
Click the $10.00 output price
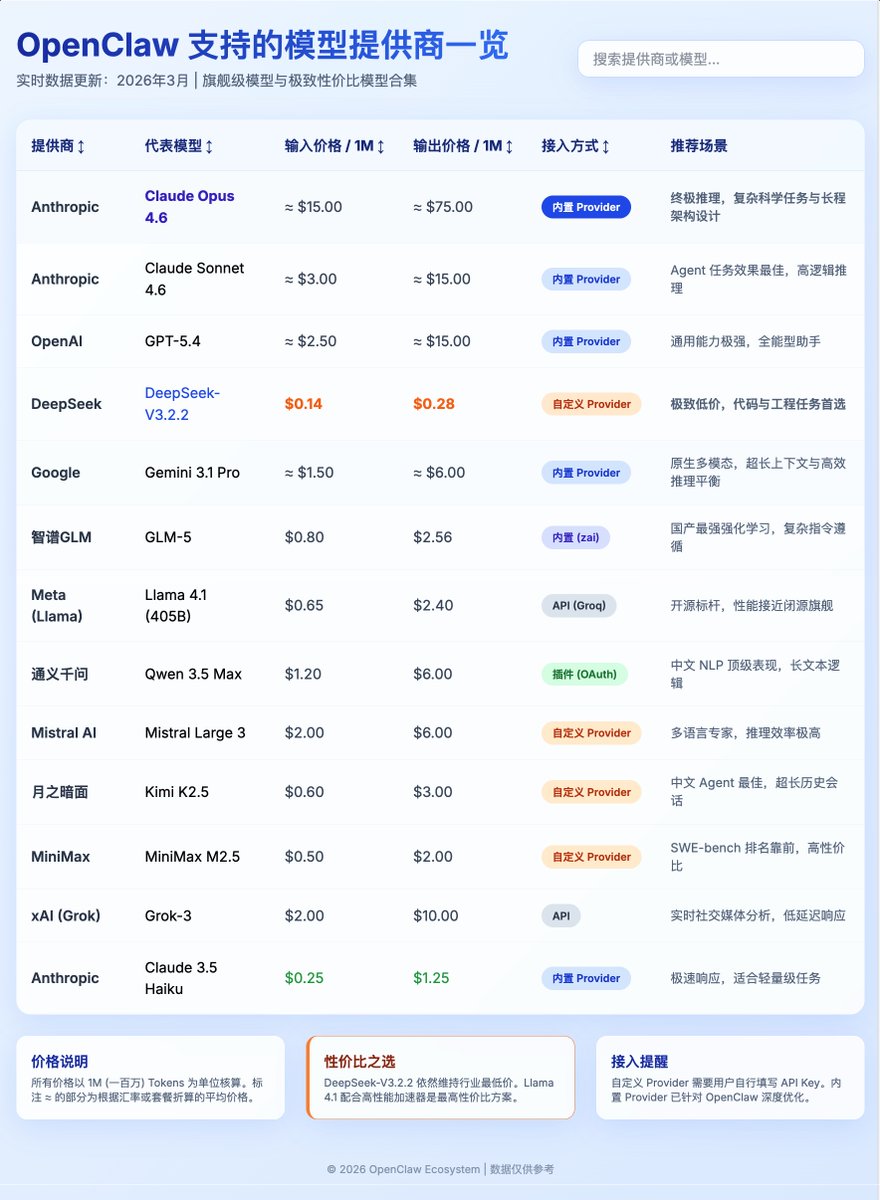[436, 916]
